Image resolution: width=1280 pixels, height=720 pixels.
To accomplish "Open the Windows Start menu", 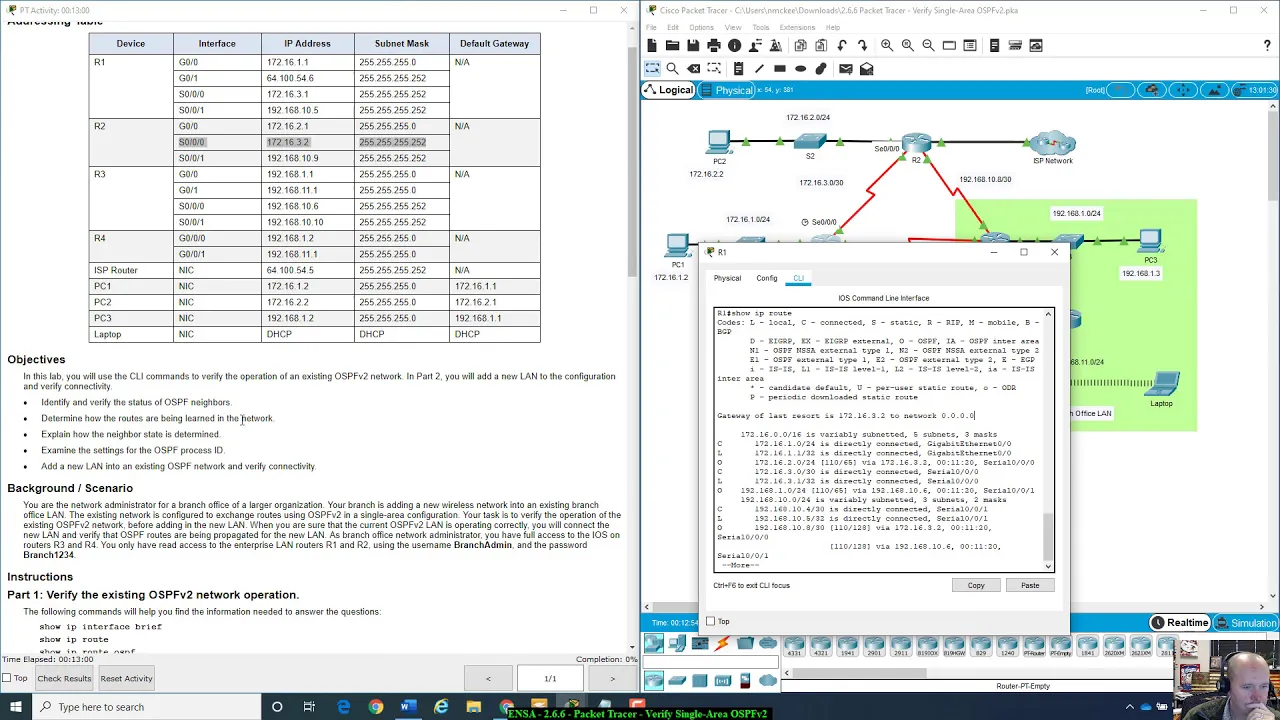I will [x=16, y=707].
